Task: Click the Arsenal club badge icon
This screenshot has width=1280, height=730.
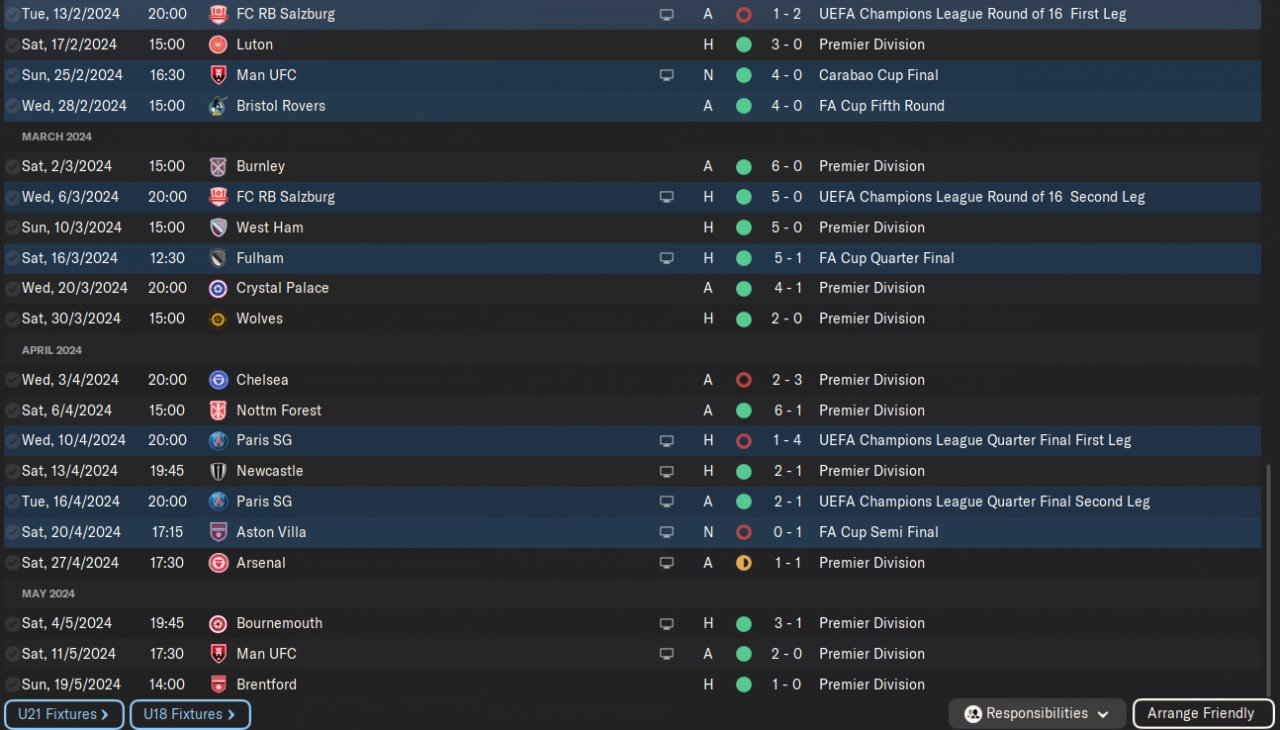Action: tap(218, 563)
